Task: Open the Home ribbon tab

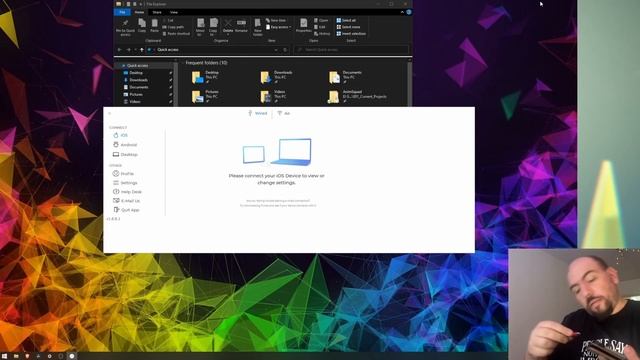Action: click(139, 12)
